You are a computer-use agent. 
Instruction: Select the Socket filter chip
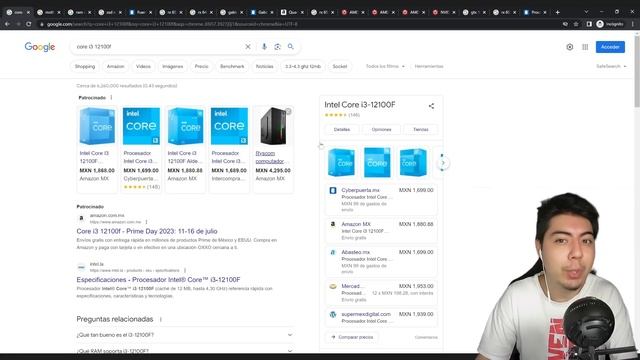click(x=340, y=66)
